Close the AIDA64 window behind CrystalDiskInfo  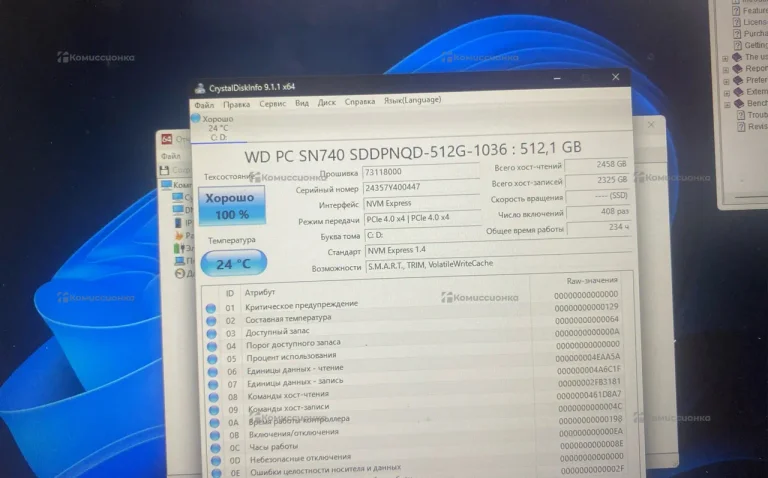(651, 124)
